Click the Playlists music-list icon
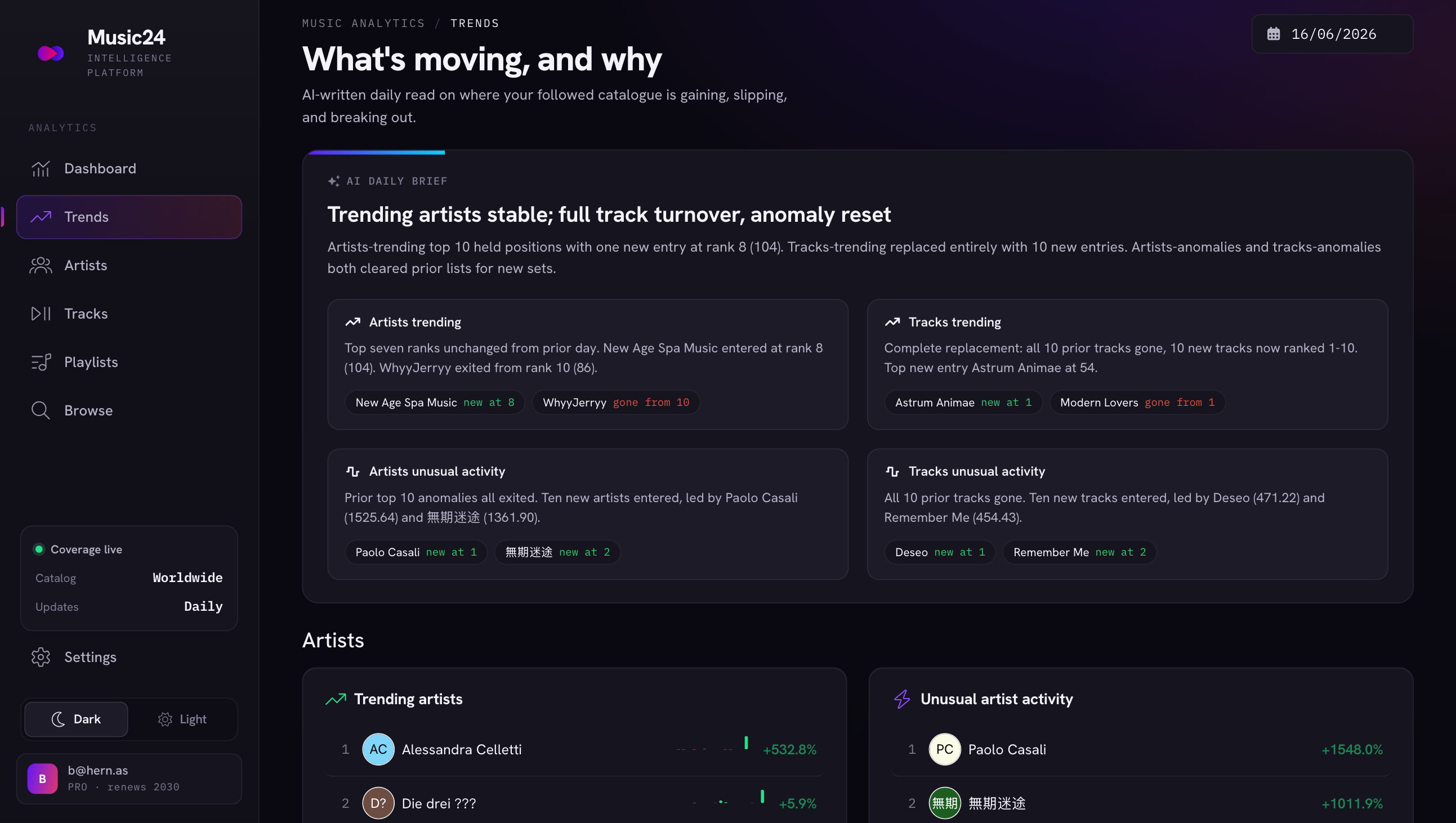 [41, 363]
